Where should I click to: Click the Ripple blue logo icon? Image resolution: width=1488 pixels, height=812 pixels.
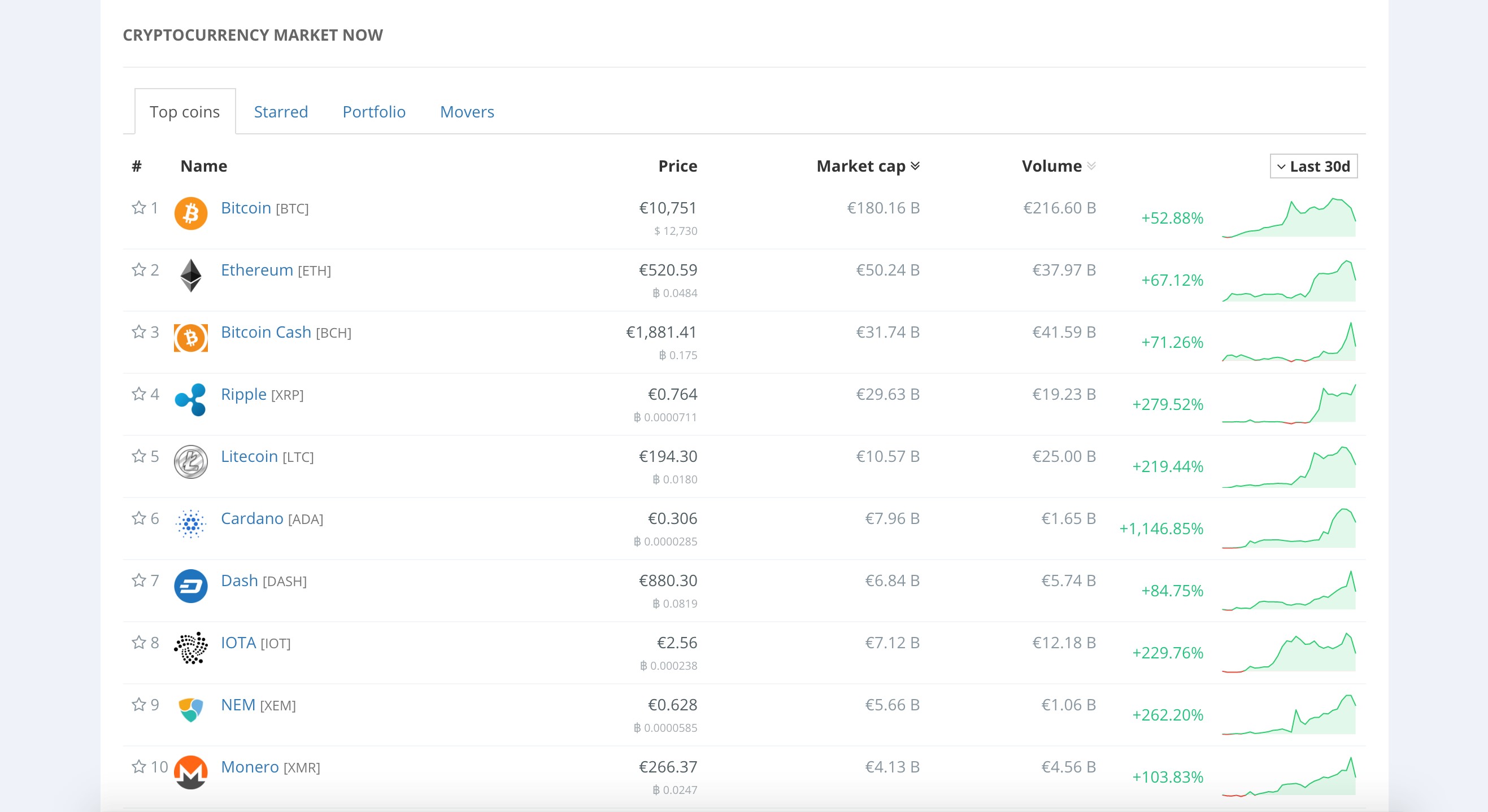point(190,400)
